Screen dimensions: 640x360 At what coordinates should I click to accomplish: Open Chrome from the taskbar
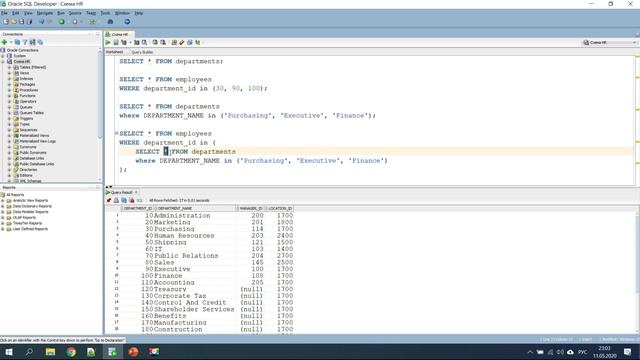71,352
